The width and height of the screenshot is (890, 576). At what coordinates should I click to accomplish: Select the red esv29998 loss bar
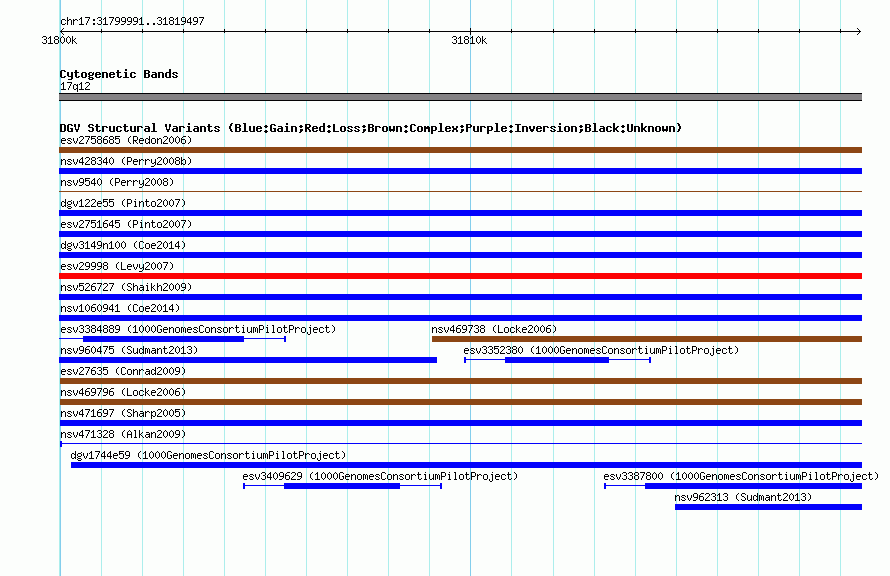[460, 276]
